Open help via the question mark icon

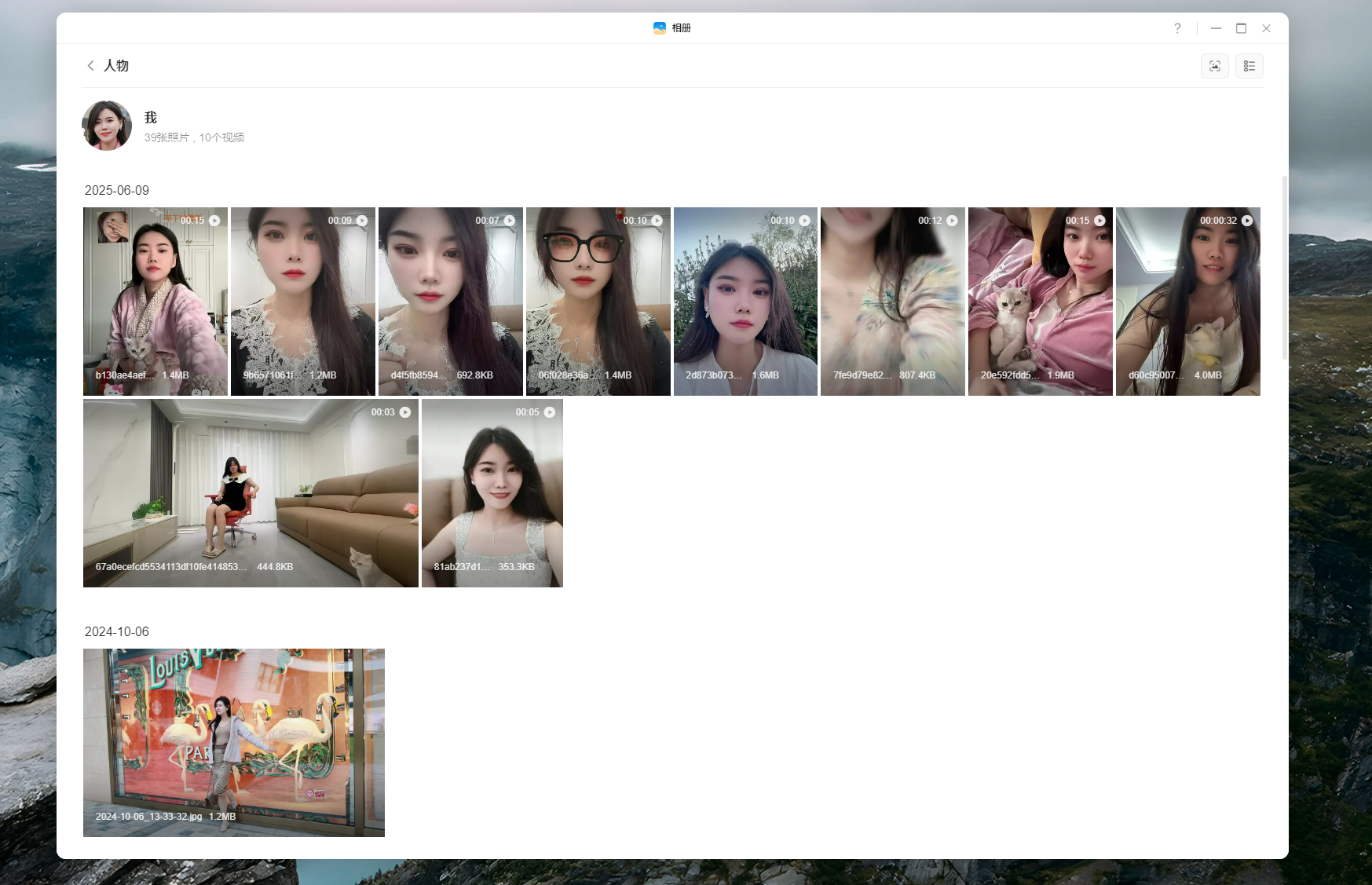point(1177,28)
